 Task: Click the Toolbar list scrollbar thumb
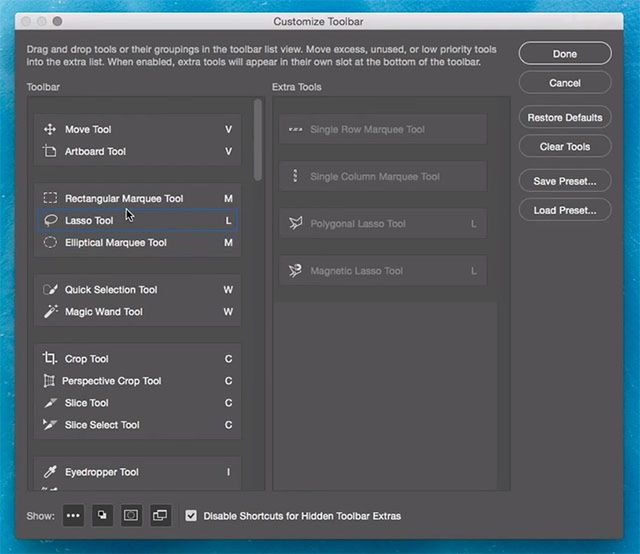258,140
